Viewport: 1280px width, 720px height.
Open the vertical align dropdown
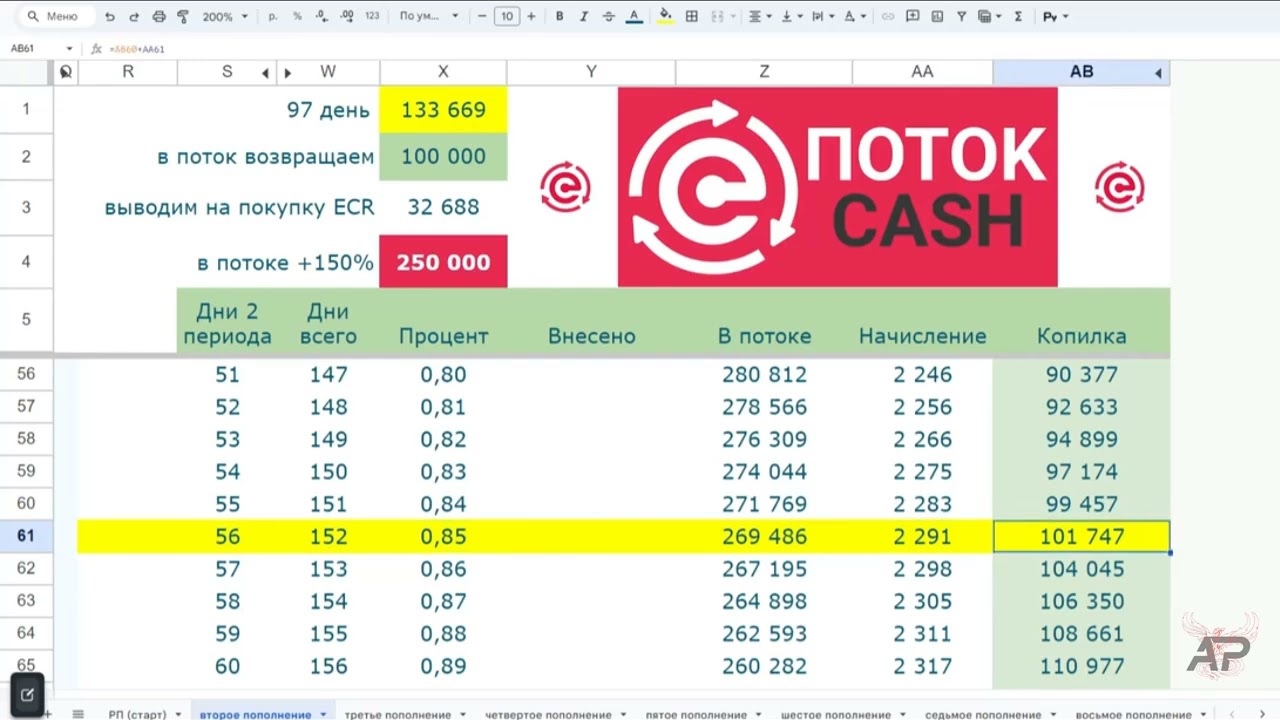pos(790,17)
